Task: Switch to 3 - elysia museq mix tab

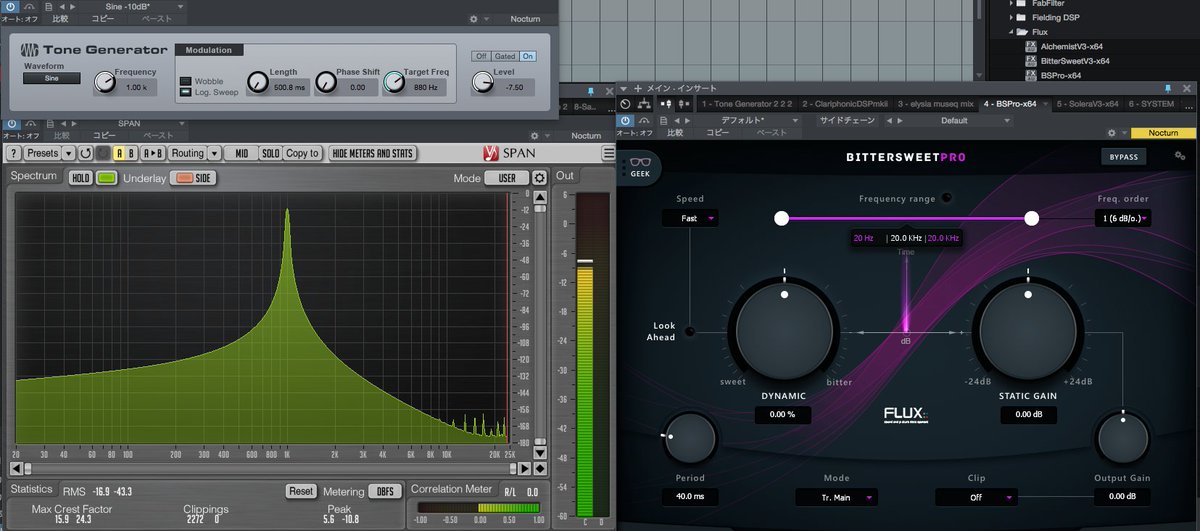Action: point(934,103)
